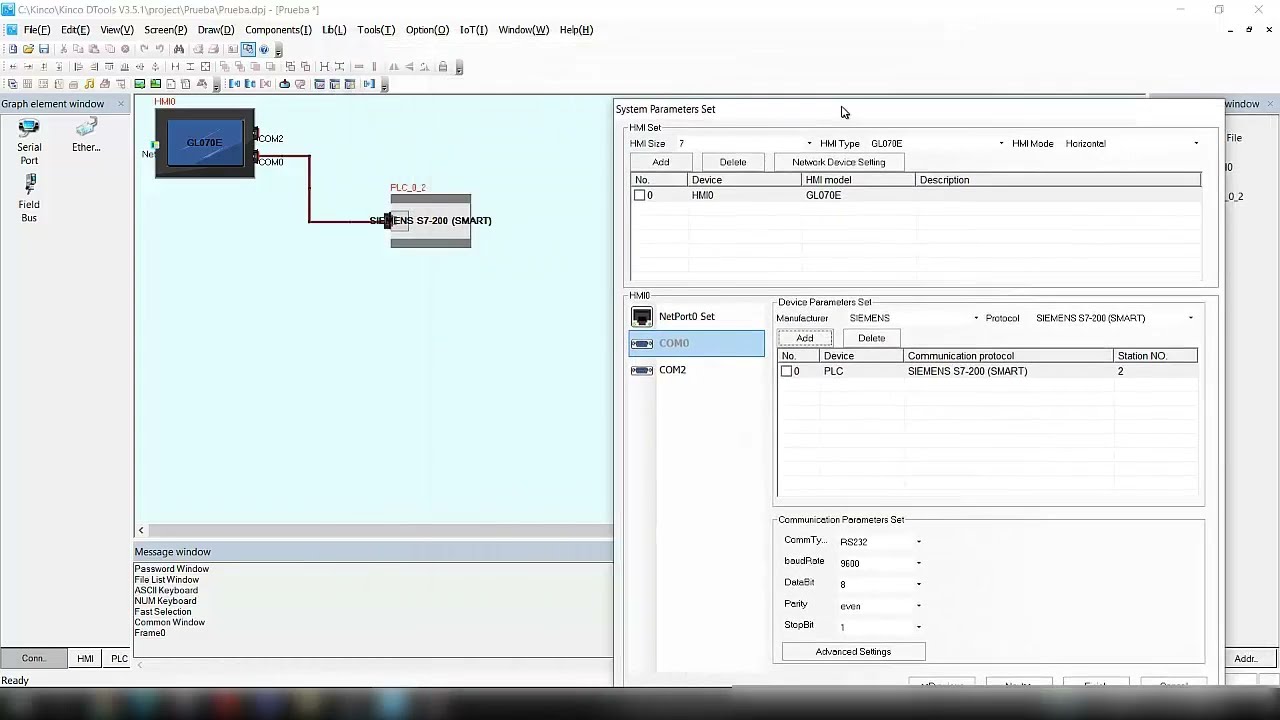Select the GL070E HMI device on canvas
Screen dimensions: 1280x720
tap(205, 143)
